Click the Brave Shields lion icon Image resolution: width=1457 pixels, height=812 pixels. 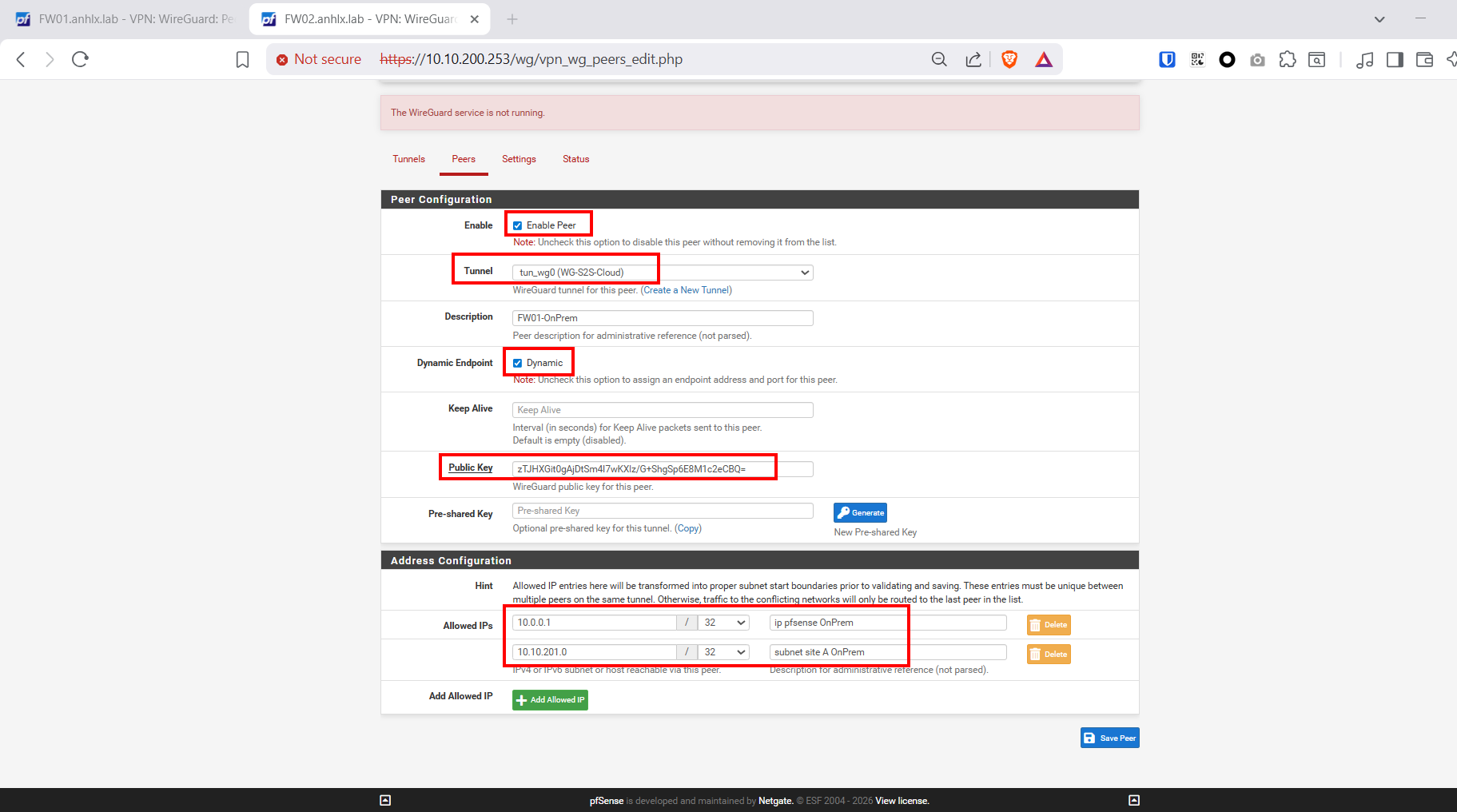[1009, 59]
